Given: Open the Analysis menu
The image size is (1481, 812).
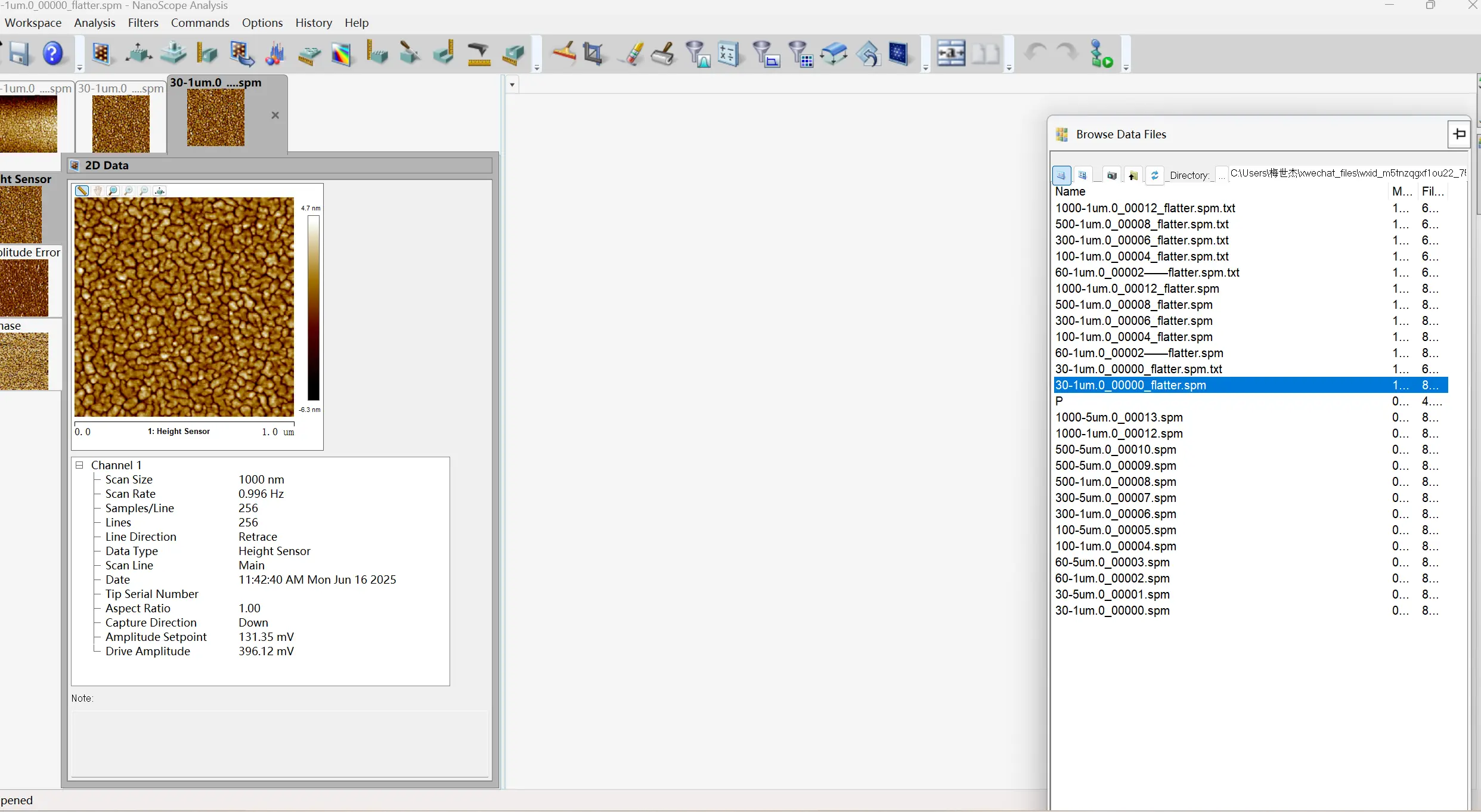Looking at the screenshot, I should click(94, 23).
